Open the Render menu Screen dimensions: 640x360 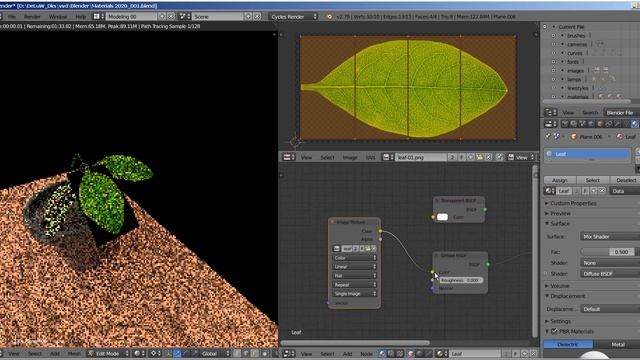[32, 17]
